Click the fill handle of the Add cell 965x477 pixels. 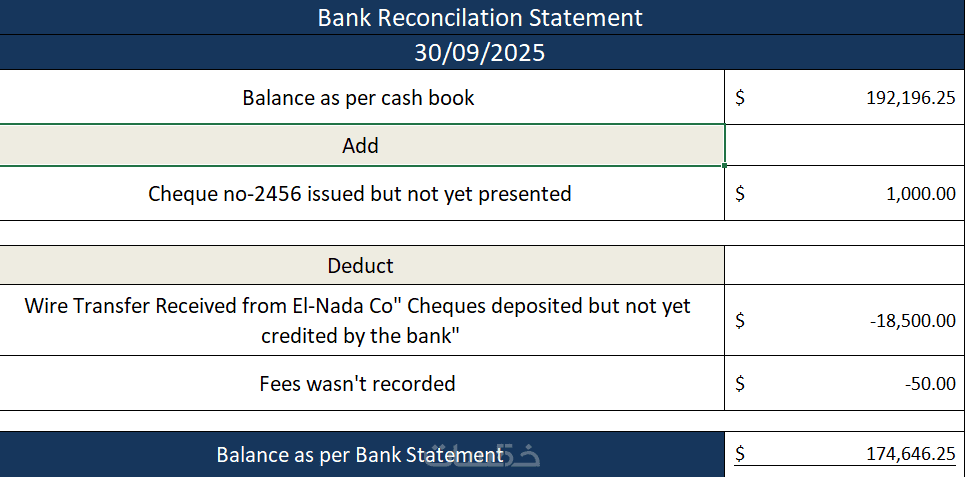pos(725,166)
